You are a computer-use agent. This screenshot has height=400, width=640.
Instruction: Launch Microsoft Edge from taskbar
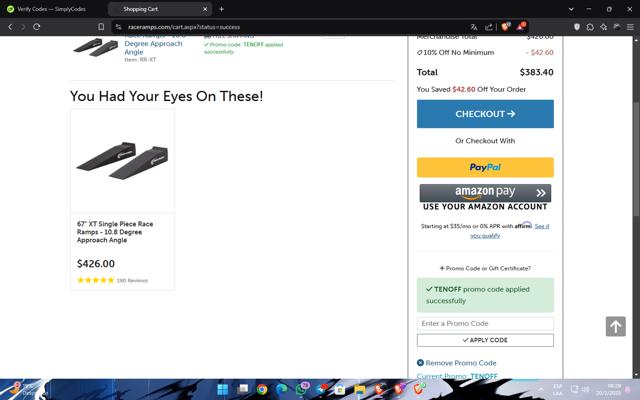[x=282, y=389]
